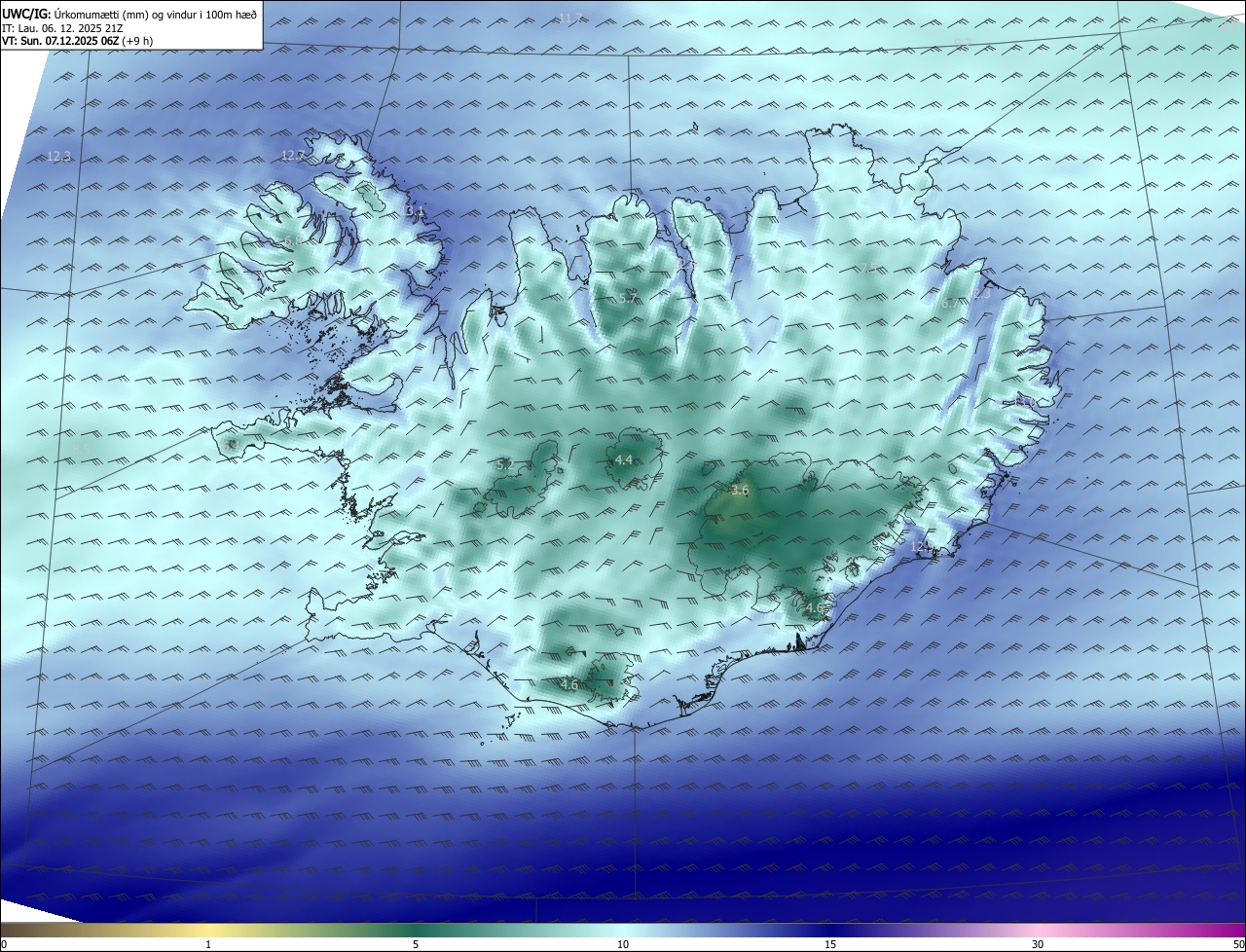Click the 1 tick on the color scale
Screen dimensions: 1246x952
[x=208, y=944]
